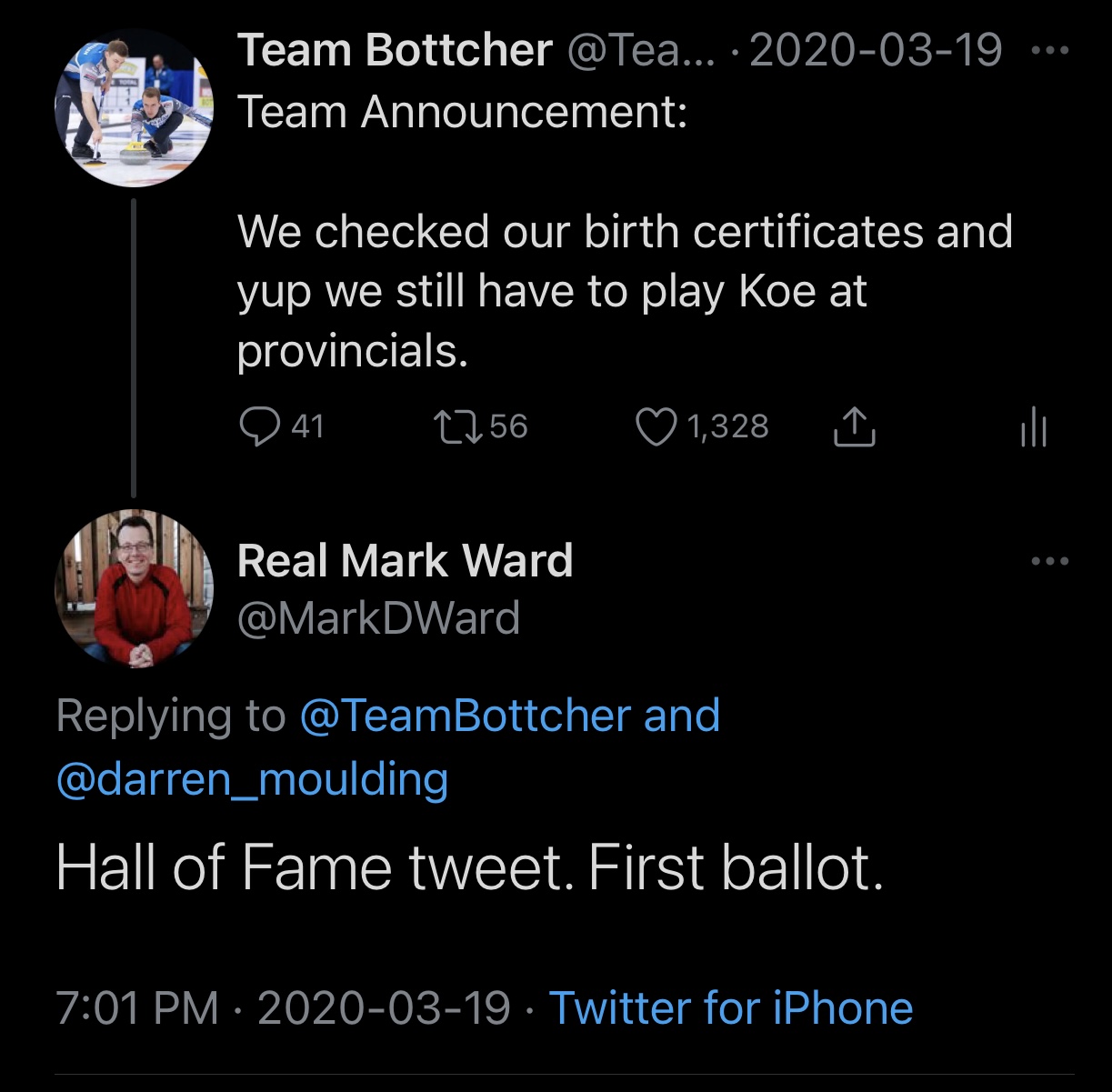The image size is (1112, 1092).
Task: Open the birth certificates tweet text
Action: tap(625, 291)
